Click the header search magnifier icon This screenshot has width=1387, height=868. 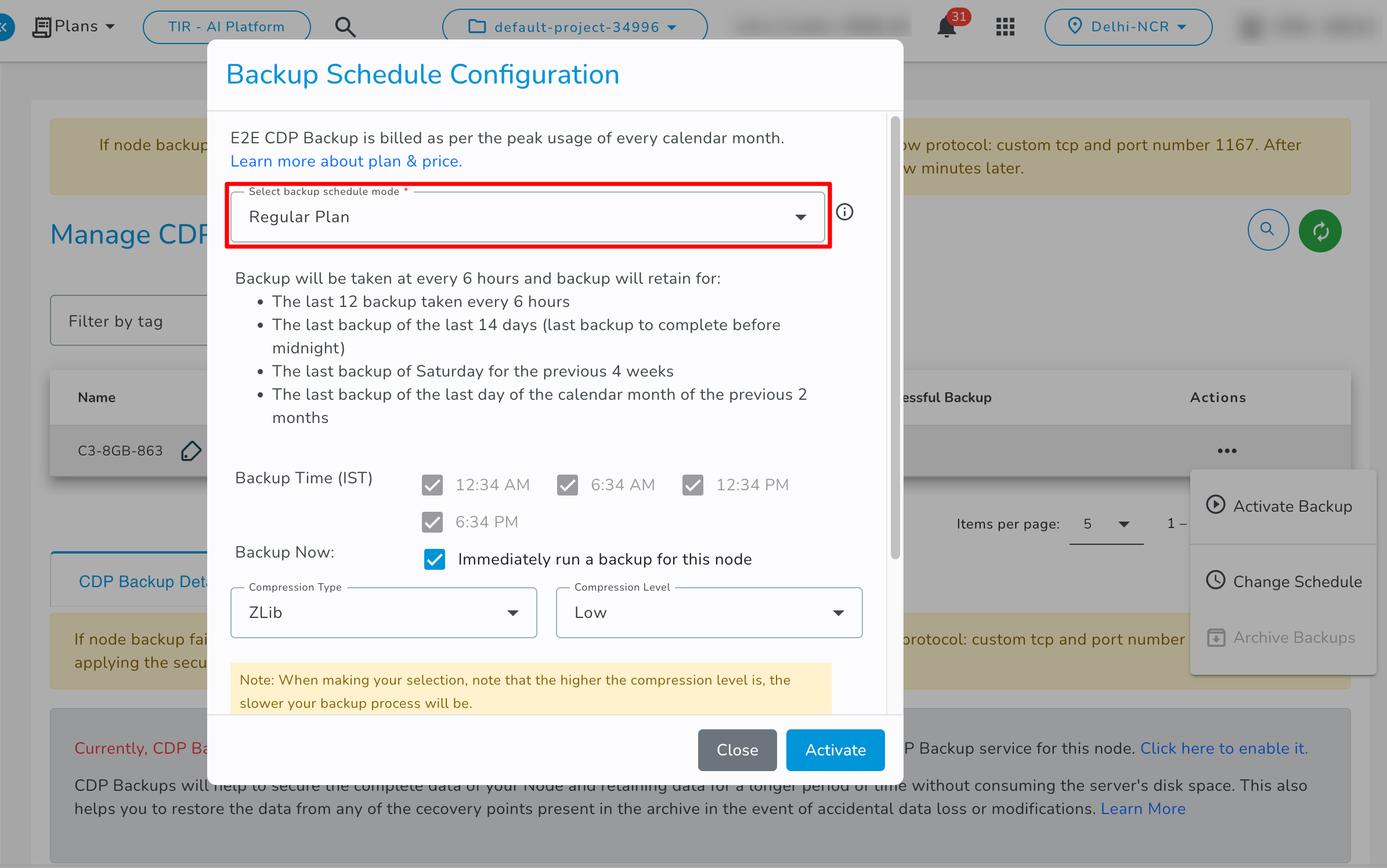click(345, 27)
